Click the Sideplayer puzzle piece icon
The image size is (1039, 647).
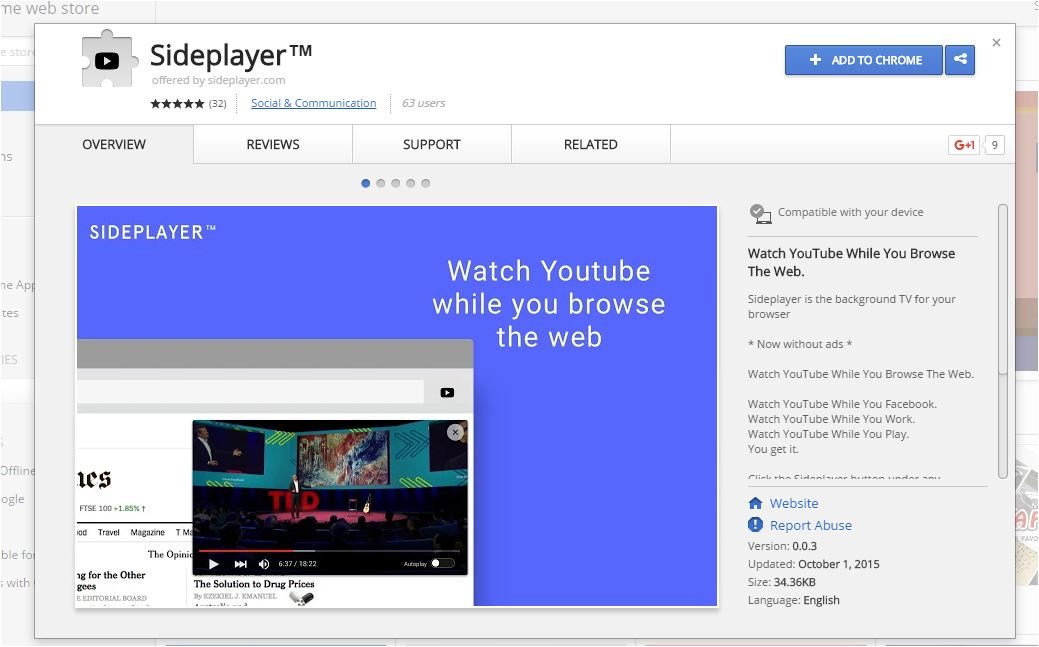[109, 60]
